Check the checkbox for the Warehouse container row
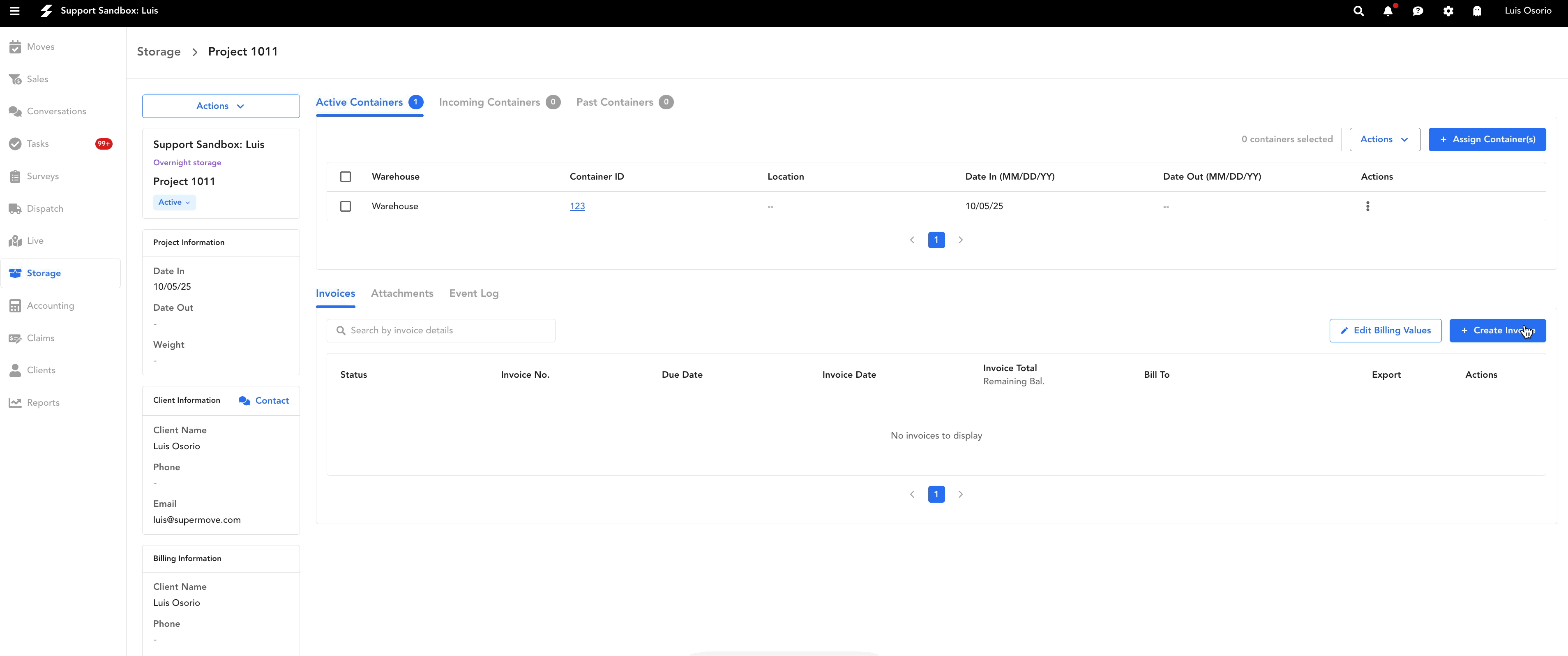1568x656 pixels. click(x=346, y=206)
